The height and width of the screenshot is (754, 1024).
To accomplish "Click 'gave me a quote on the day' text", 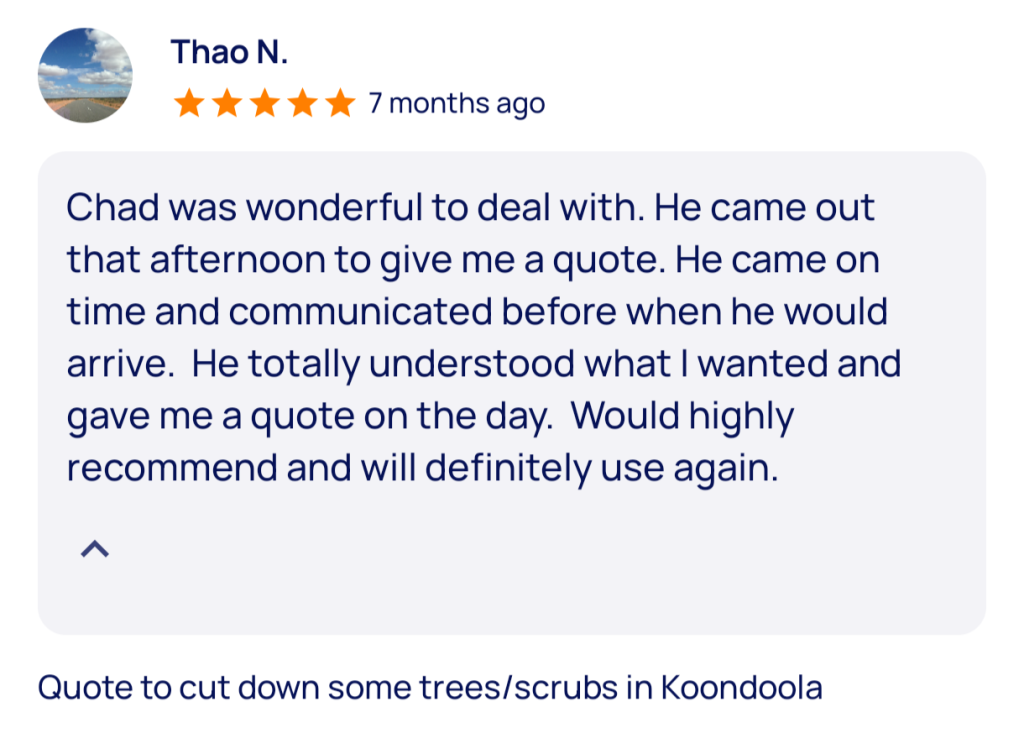I will click(309, 415).
